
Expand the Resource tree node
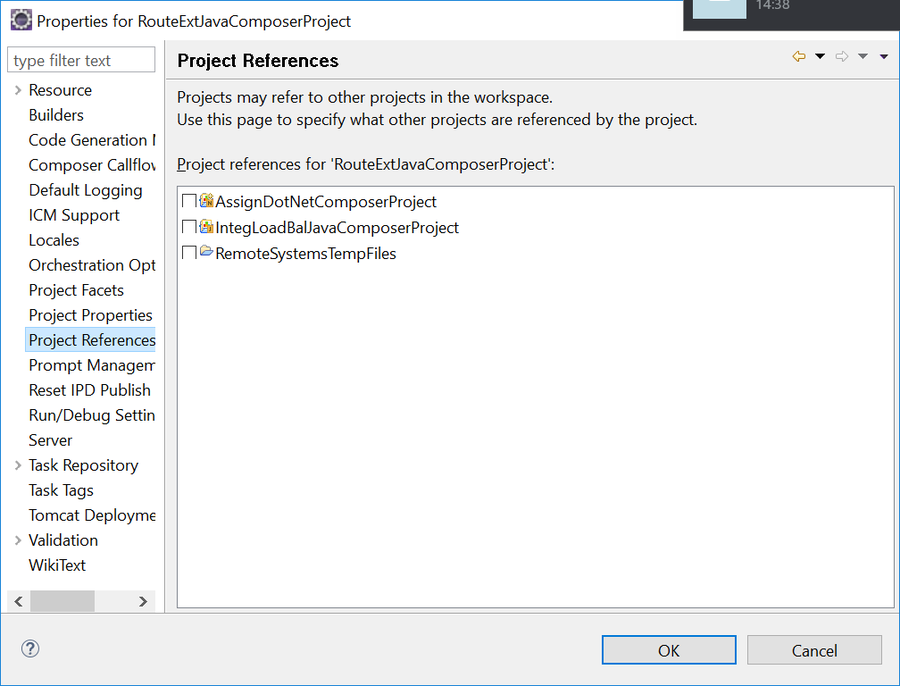tap(18, 90)
